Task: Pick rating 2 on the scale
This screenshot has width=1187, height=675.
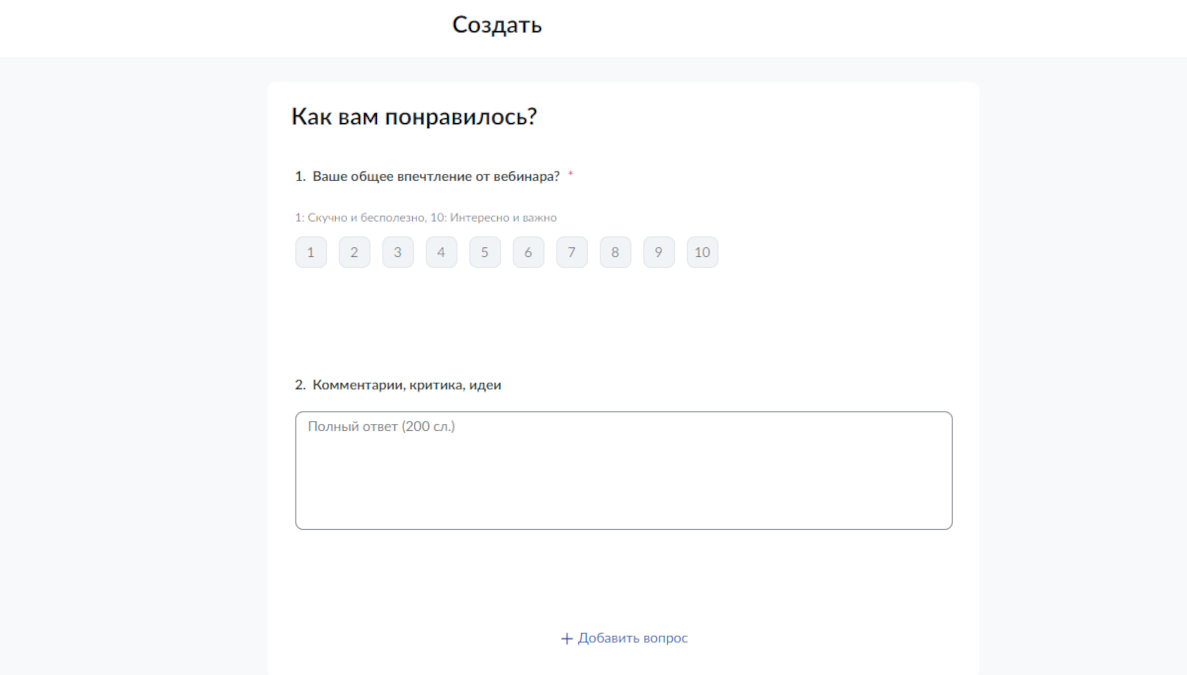Action: [x=354, y=252]
